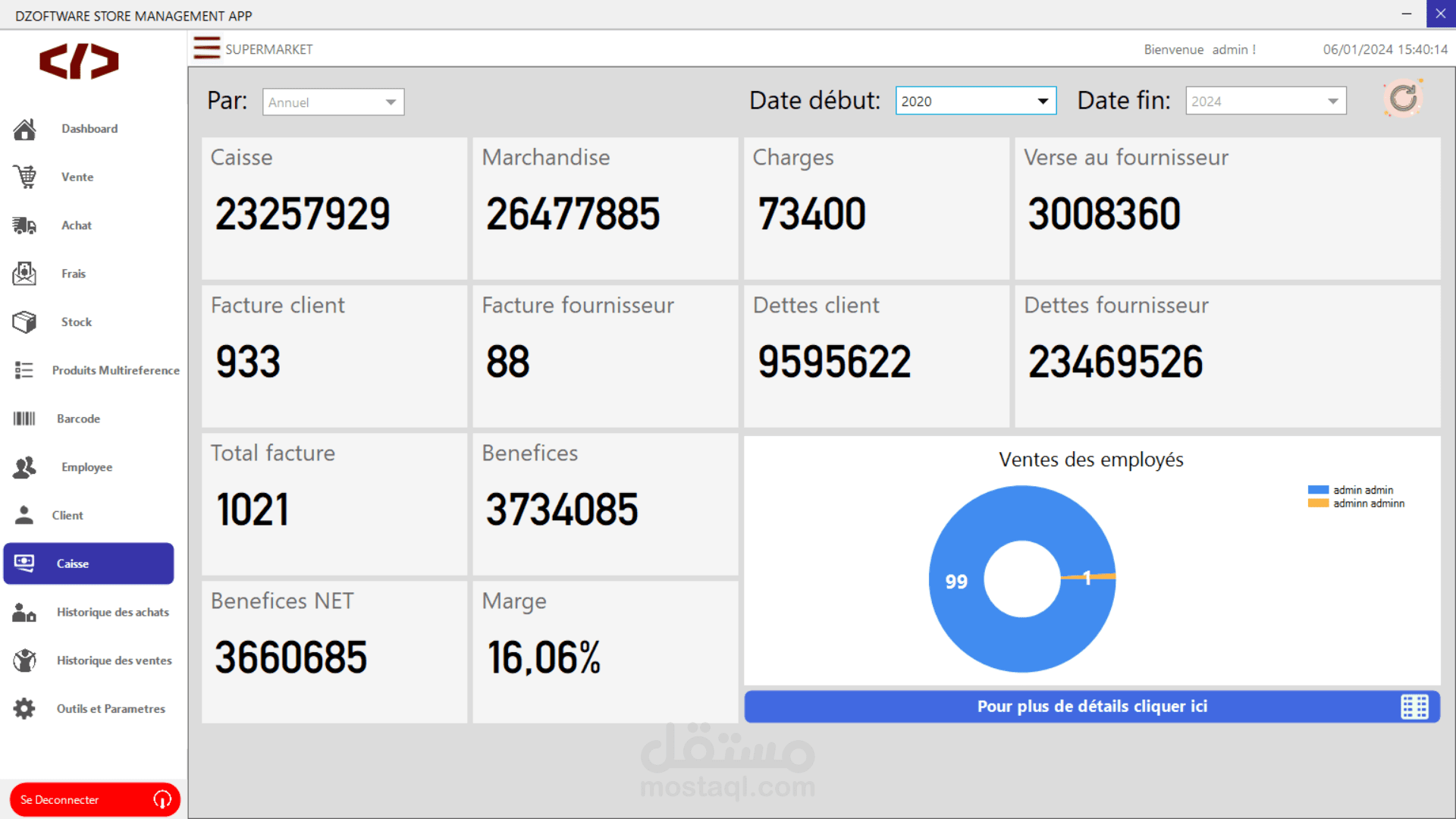Click the blue admin admin legend swatch

1318,490
